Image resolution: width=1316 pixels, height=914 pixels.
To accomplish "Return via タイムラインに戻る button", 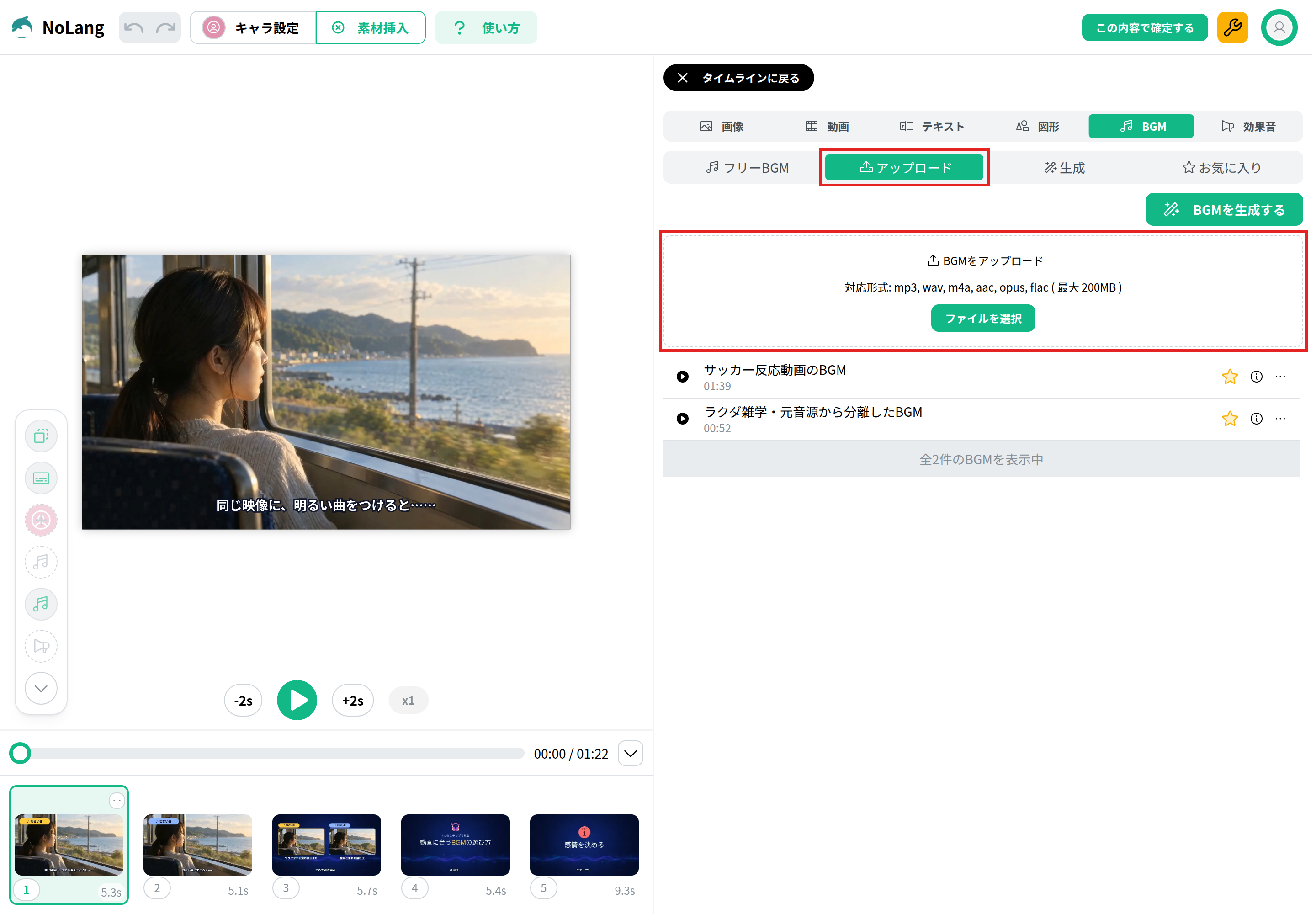I will tap(738, 78).
